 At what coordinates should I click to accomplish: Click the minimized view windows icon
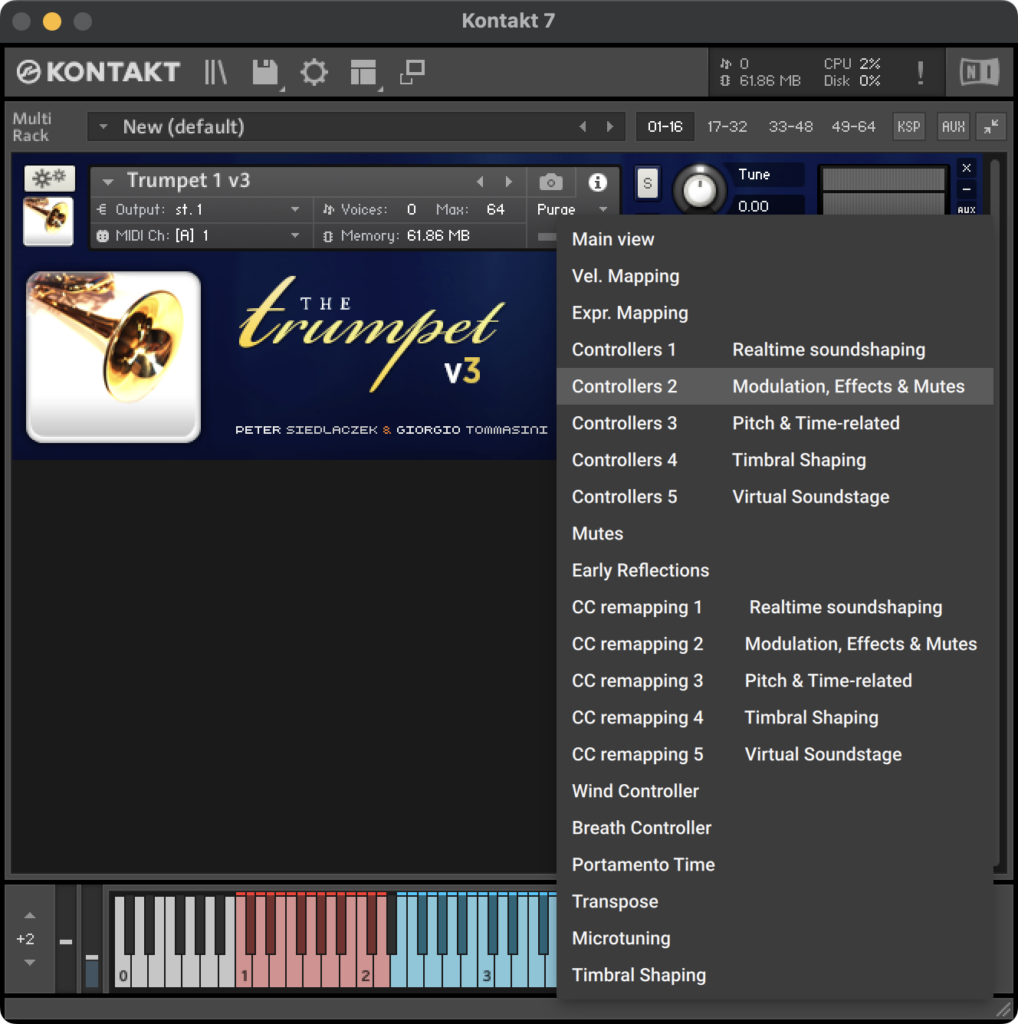[413, 72]
